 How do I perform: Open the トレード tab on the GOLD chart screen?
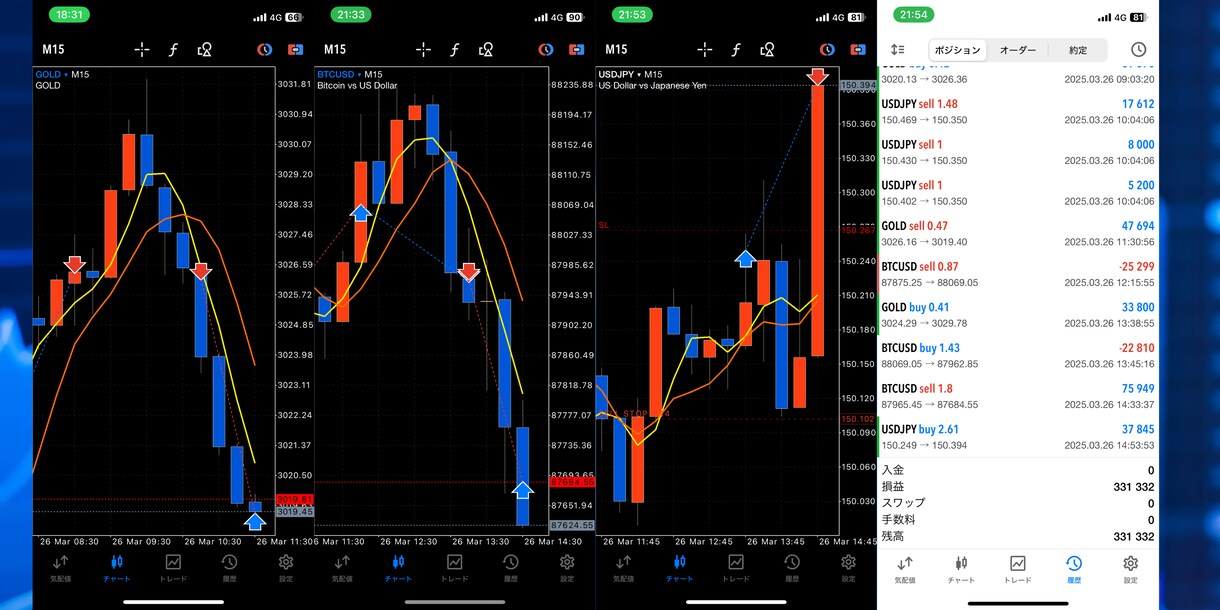coord(173,568)
